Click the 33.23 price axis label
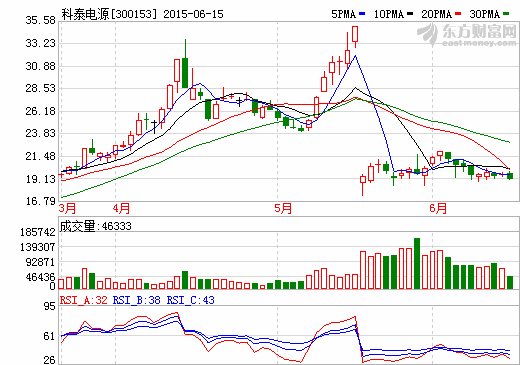Screen dimensions: 520x365 click(41, 43)
